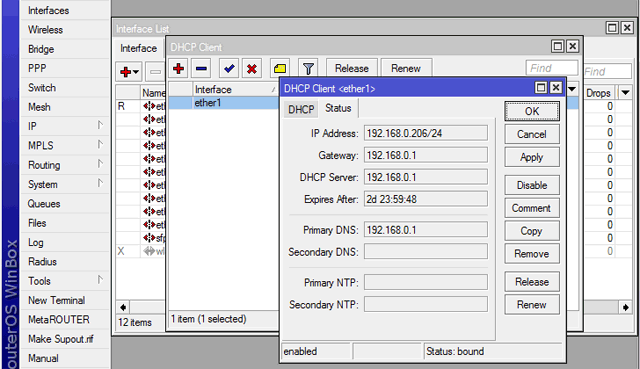Screen dimensions: 640x369
Task: Switch to the DHCP tab
Action: pyautogui.click(x=301, y=110)
